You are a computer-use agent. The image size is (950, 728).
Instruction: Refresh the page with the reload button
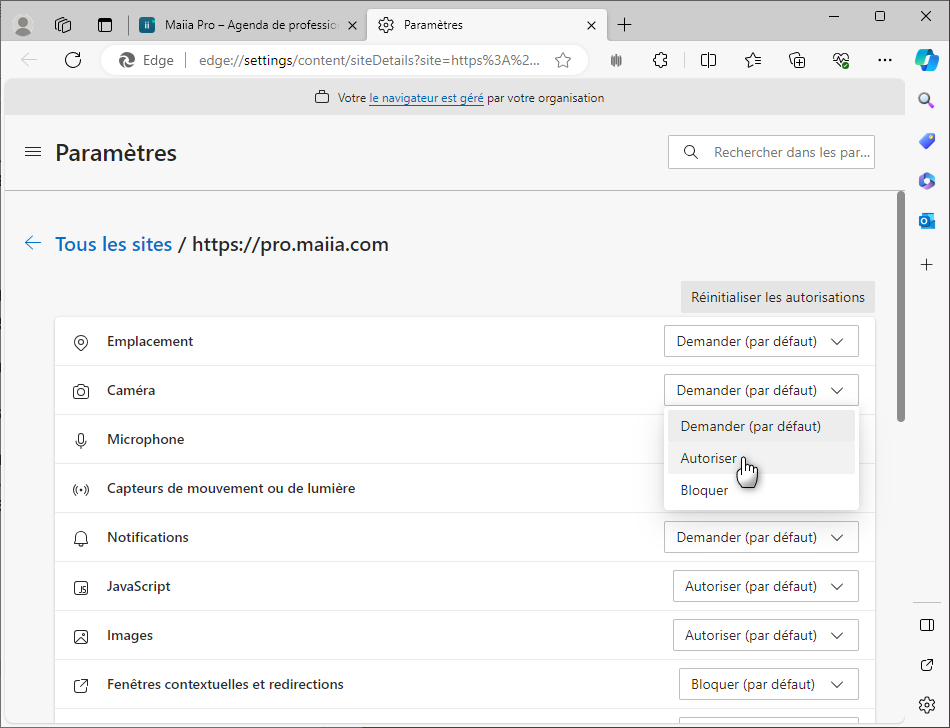click(73, 60)
